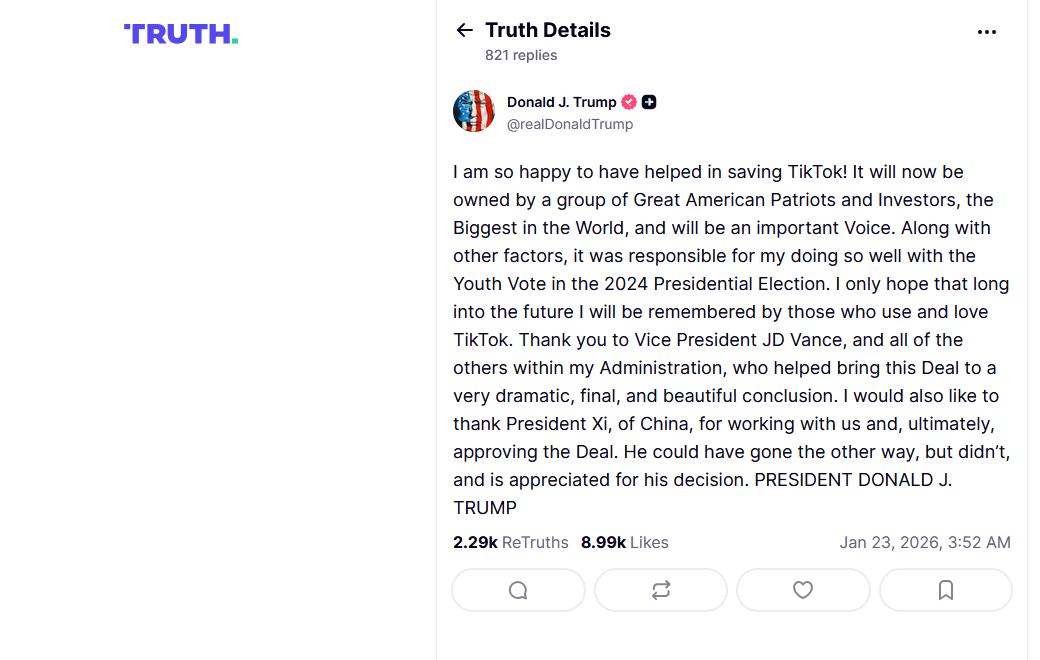This screenshot has width=1040, height=660.
Task: Click Trump's flag-themed profile avatar
Action: coord(474,111)
